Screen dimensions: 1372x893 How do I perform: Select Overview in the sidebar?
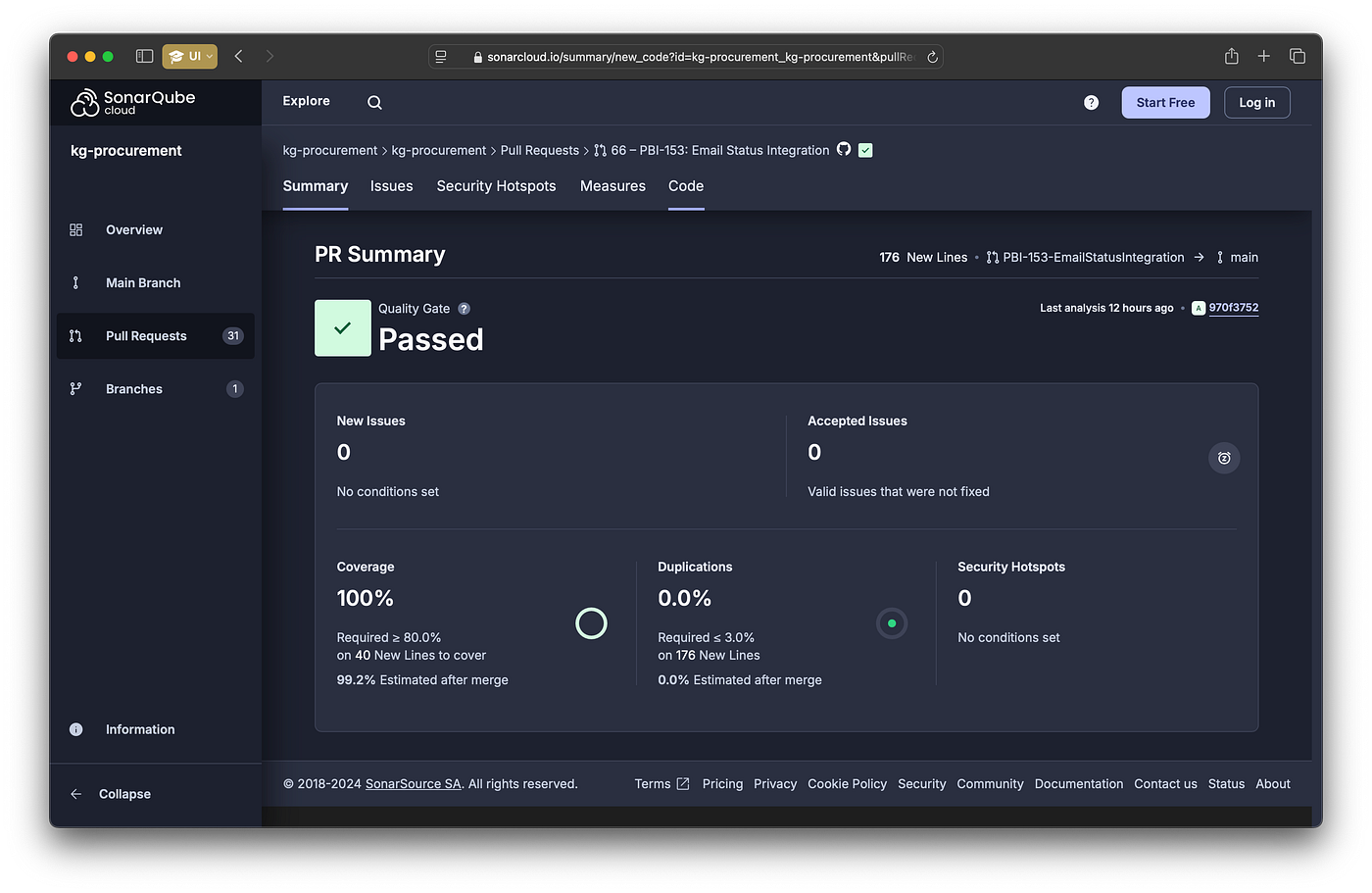(155, 230)
